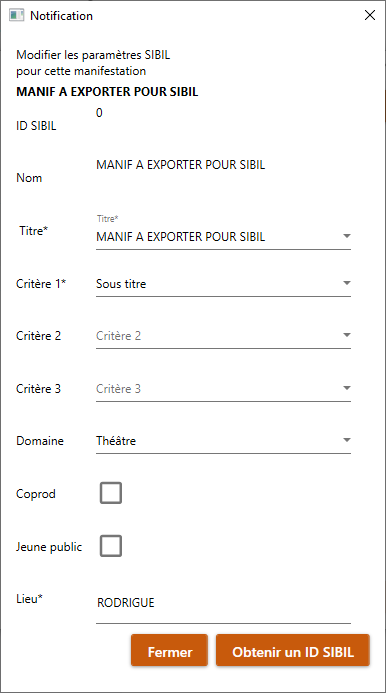The width and height of the screenshot is (386, 693).
Task: Click 'Obtenir un ID SIBIL' button
Action: 293,650
